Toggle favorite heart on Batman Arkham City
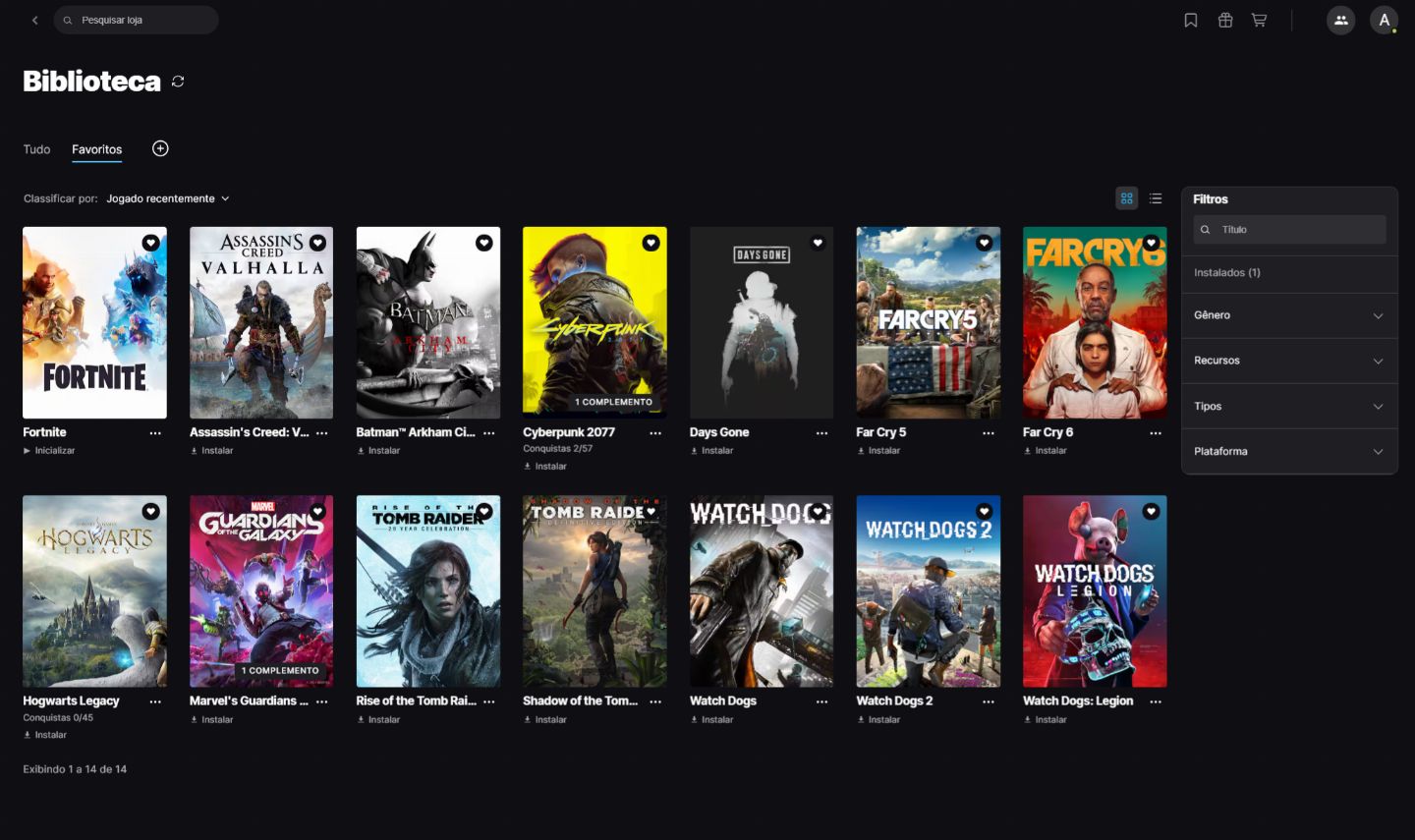The width and height of the screenshot is (1415, 840). tap(484, 243)
